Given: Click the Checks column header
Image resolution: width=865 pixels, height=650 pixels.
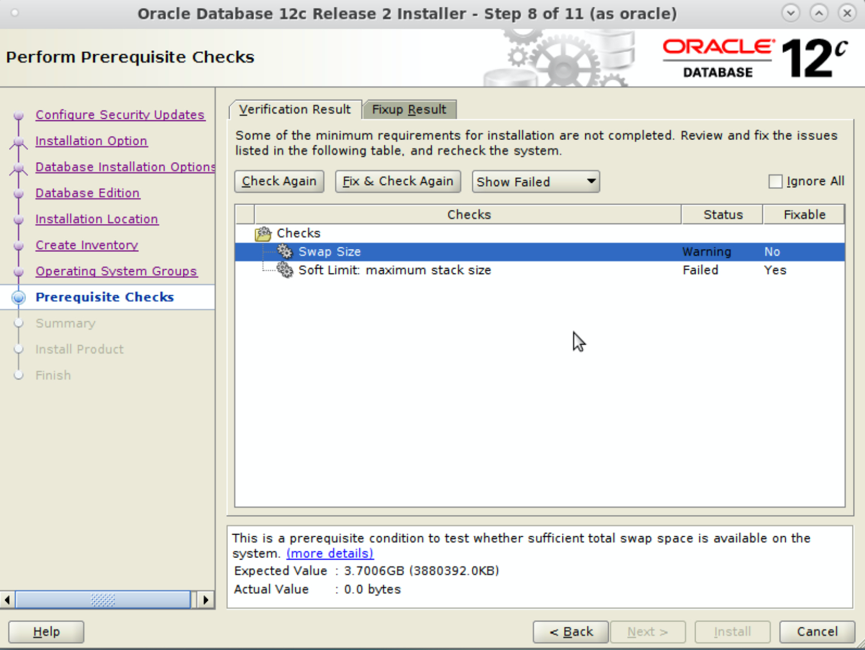Looking at the screenshot, I should pyautogui.click(x=468, y=215).
